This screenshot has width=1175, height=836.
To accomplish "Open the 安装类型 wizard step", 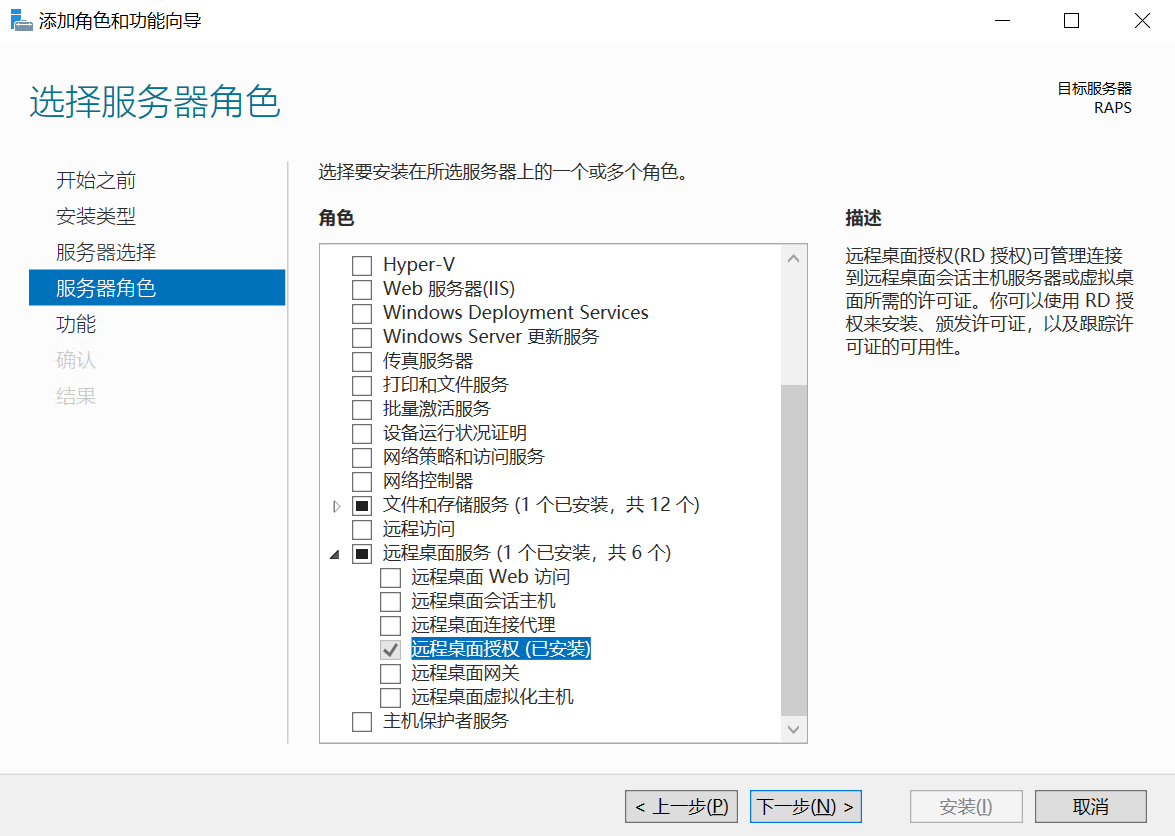I will click(96, 216).
